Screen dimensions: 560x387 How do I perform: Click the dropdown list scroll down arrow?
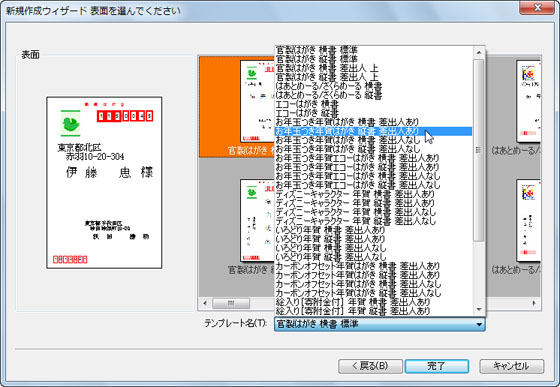pos(479,309)
